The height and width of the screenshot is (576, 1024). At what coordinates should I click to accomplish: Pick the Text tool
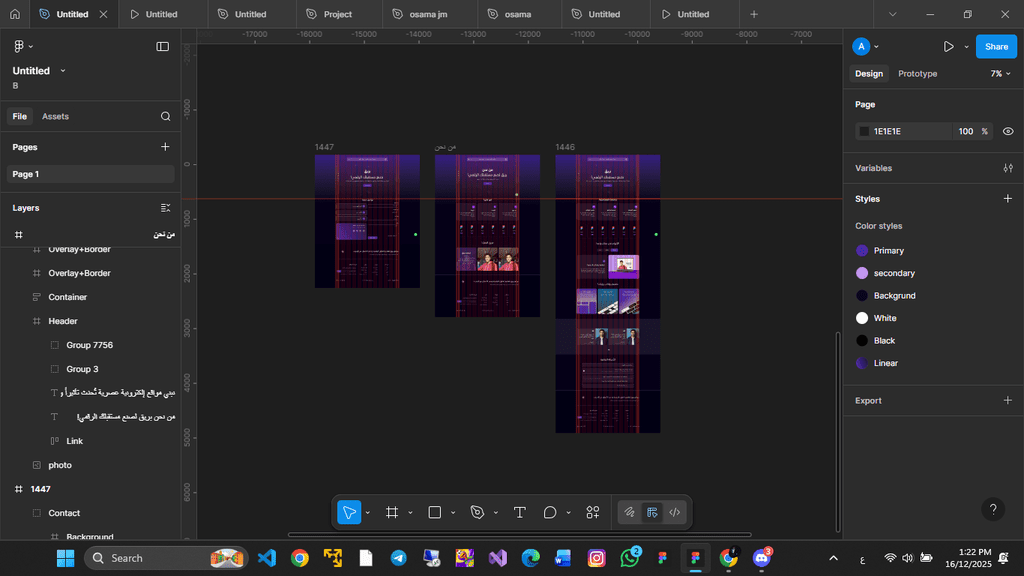(x=520, y=512)
